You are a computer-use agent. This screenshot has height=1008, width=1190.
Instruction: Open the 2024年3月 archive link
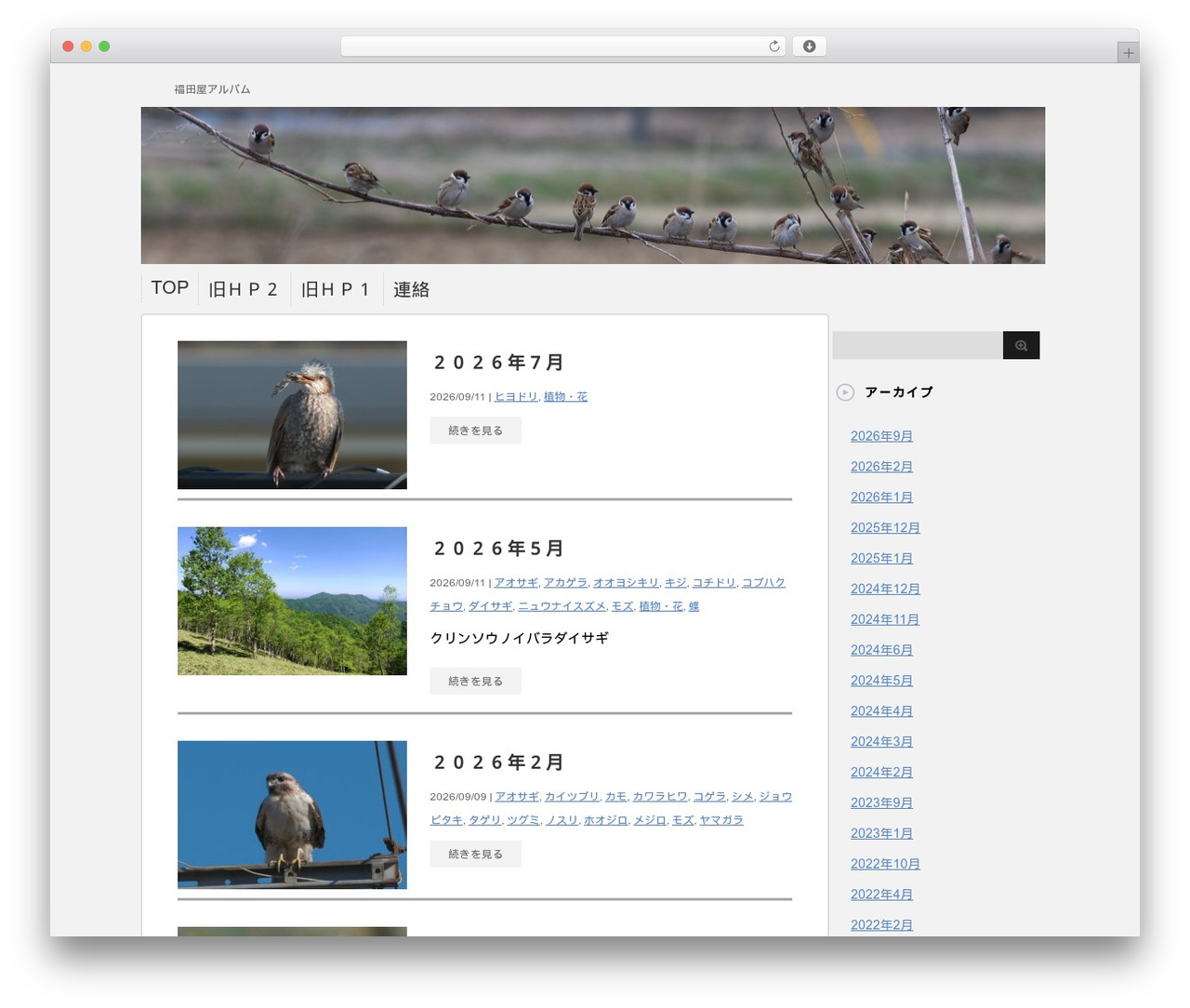[x=881, y=742]
